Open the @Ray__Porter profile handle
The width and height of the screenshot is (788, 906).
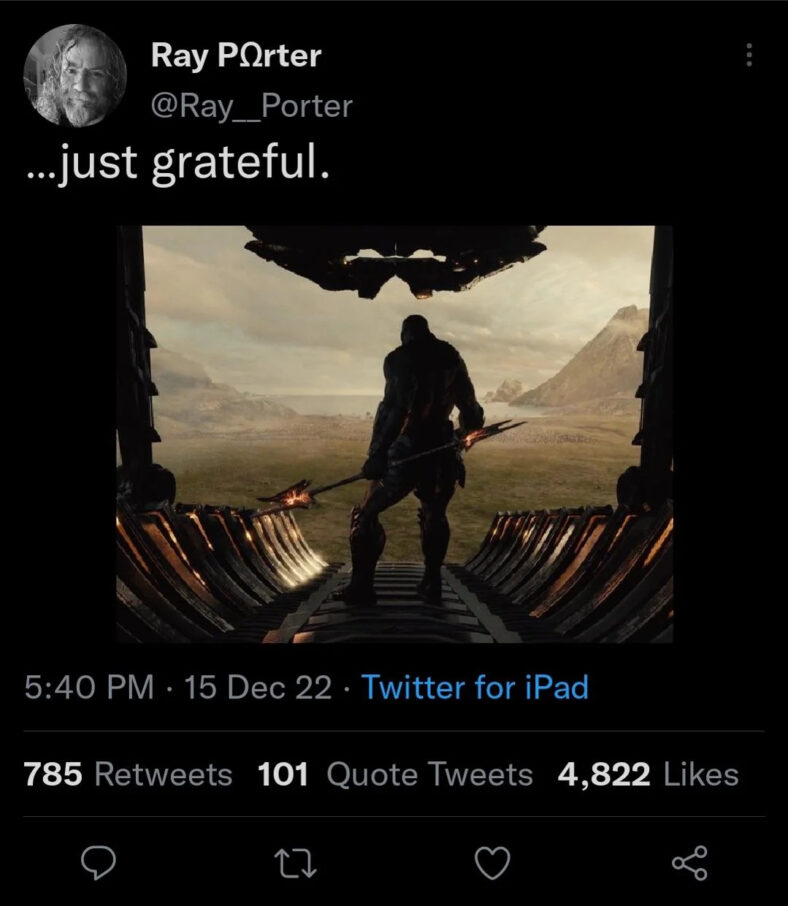coord(249,104)
